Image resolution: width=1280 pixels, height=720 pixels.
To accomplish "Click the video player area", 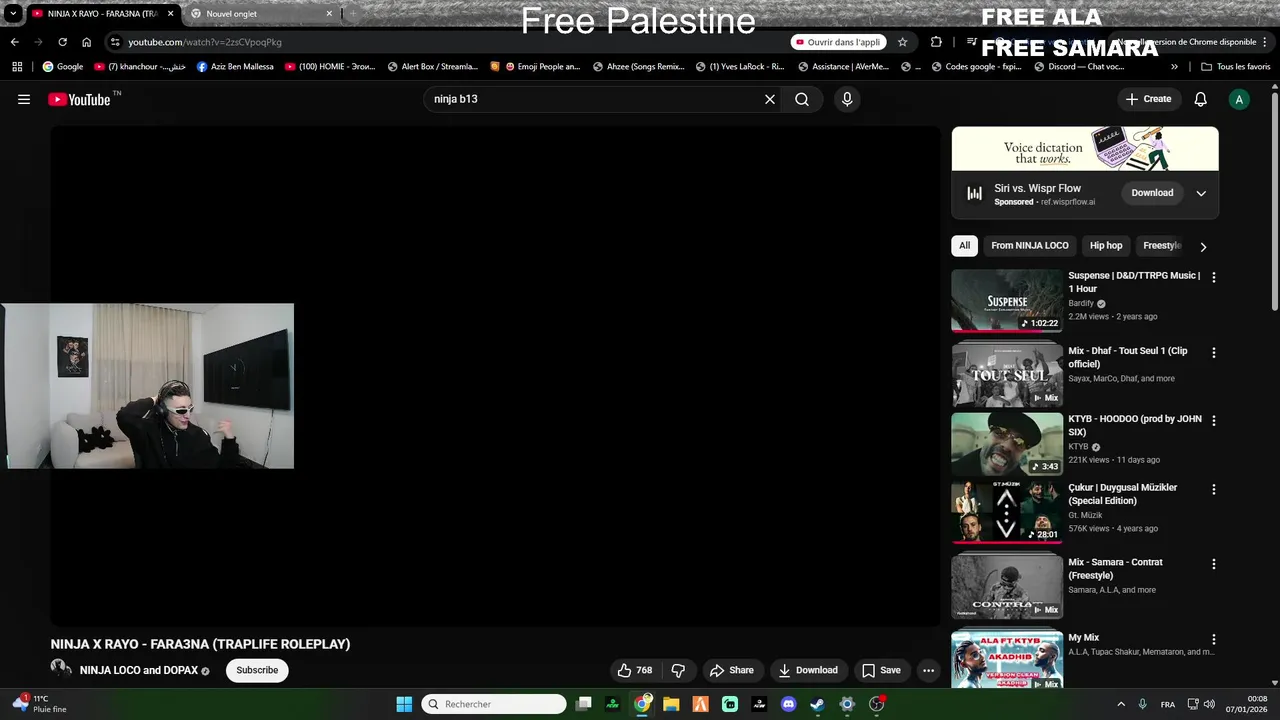I will click(496, 376).
